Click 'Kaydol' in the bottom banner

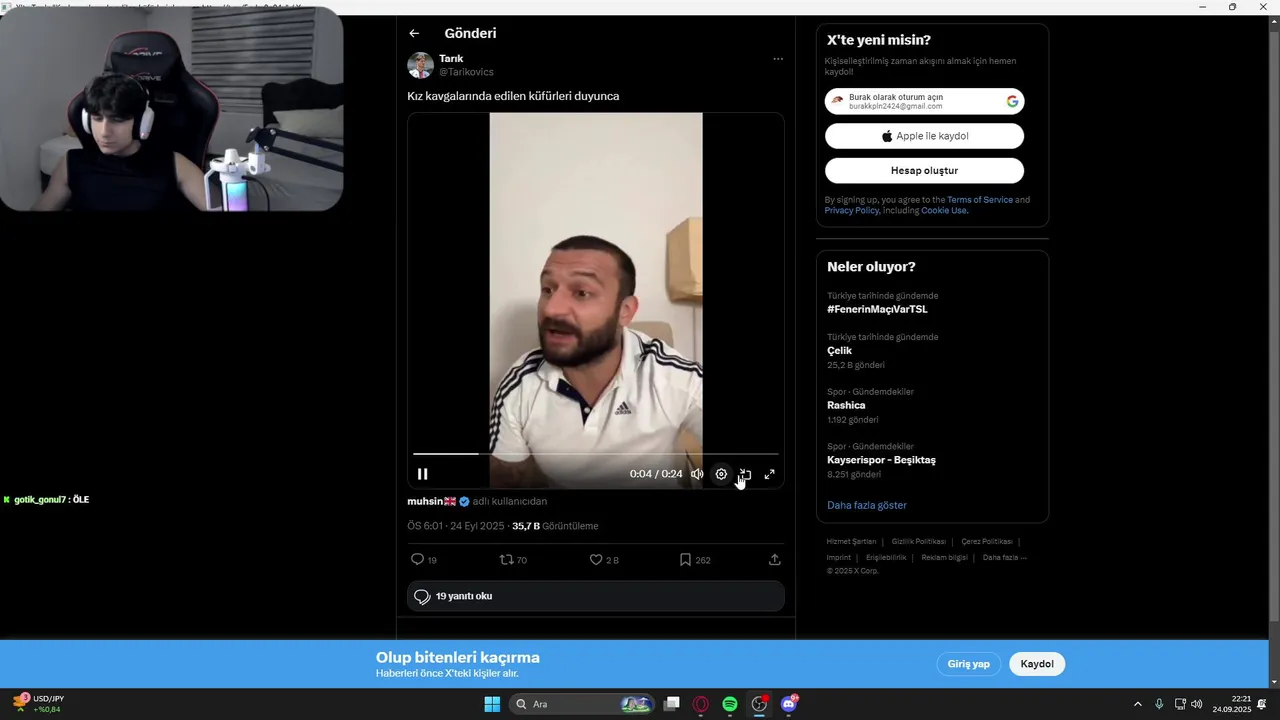(1037, 664)
